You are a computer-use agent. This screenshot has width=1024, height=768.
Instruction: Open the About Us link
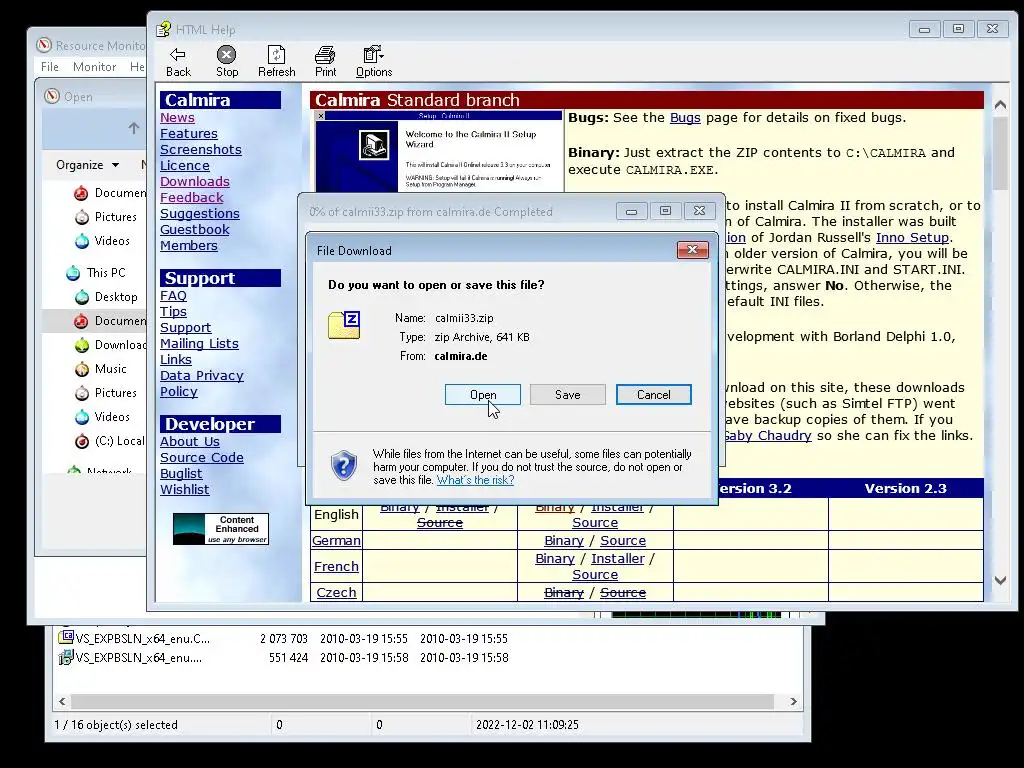pos(189,441)
